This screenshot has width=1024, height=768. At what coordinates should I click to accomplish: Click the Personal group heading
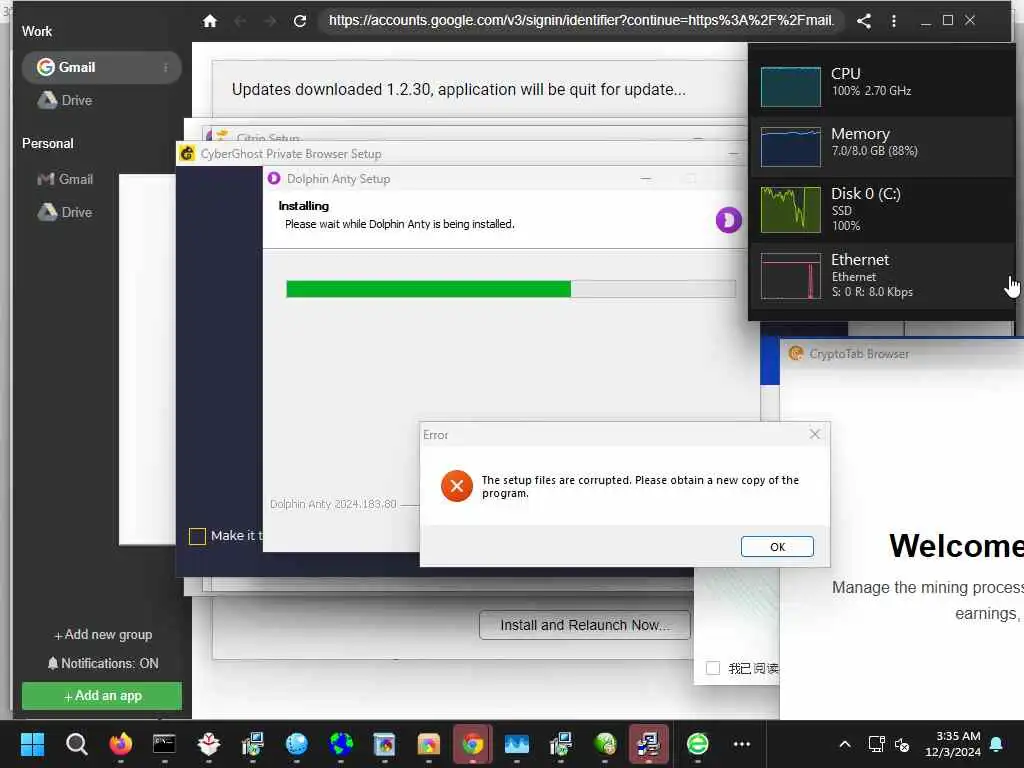pyautogui.click(x=48, y=143)
